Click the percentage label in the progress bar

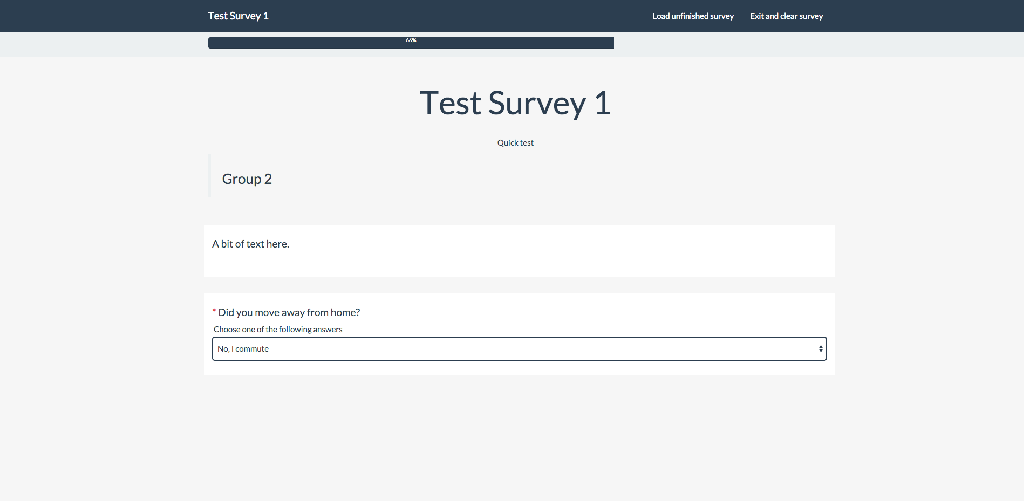coord(411,41)
